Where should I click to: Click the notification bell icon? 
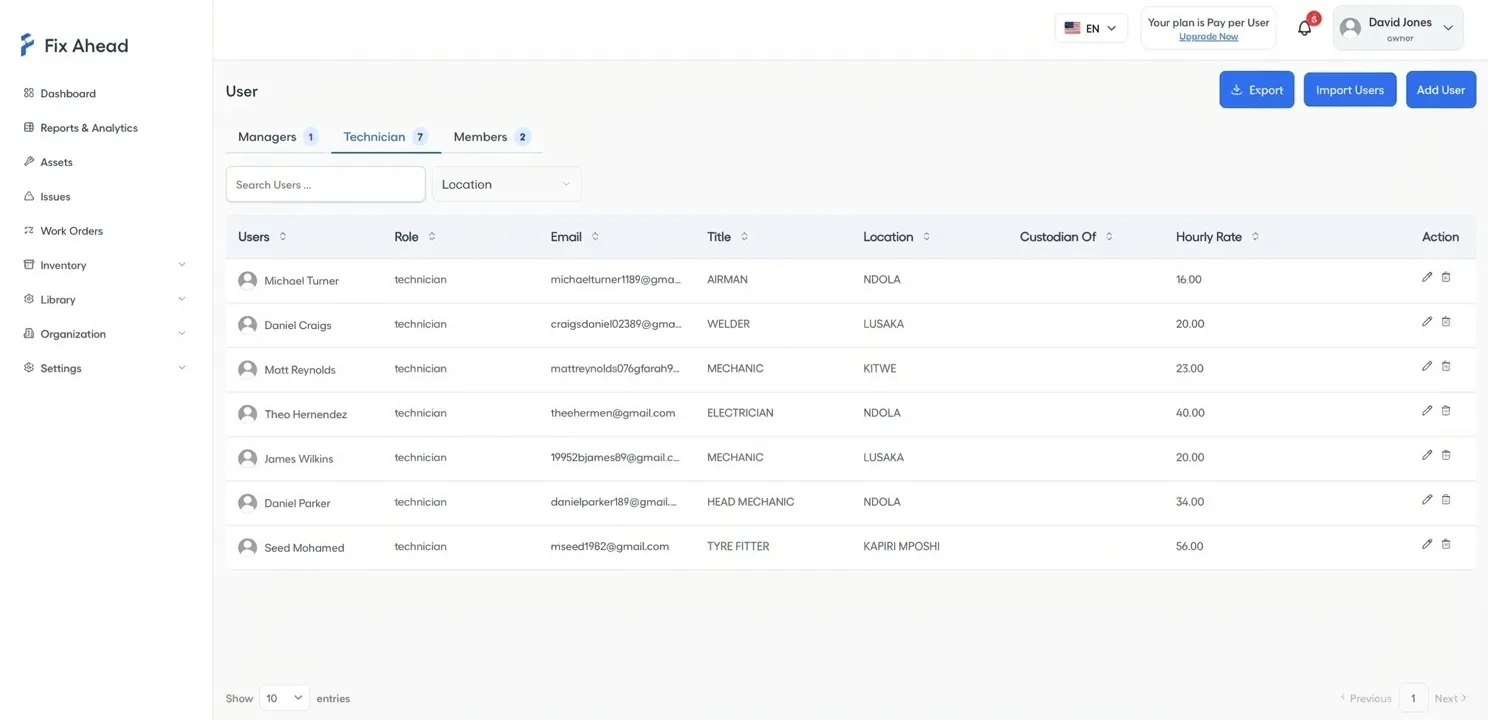pos(1304,29)
